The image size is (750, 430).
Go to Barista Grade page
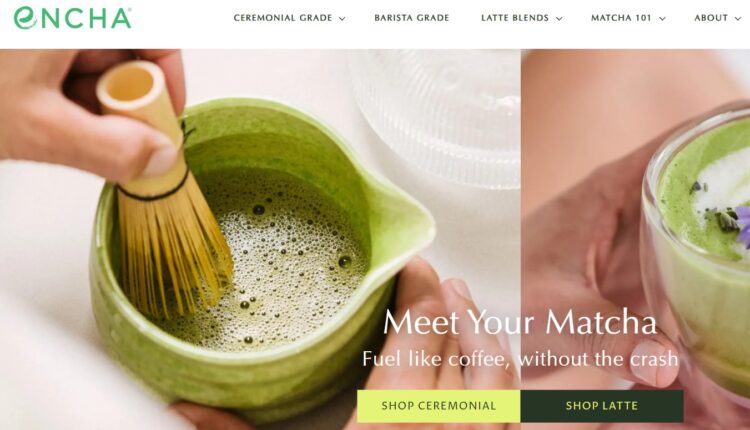(x=412, y=18)
